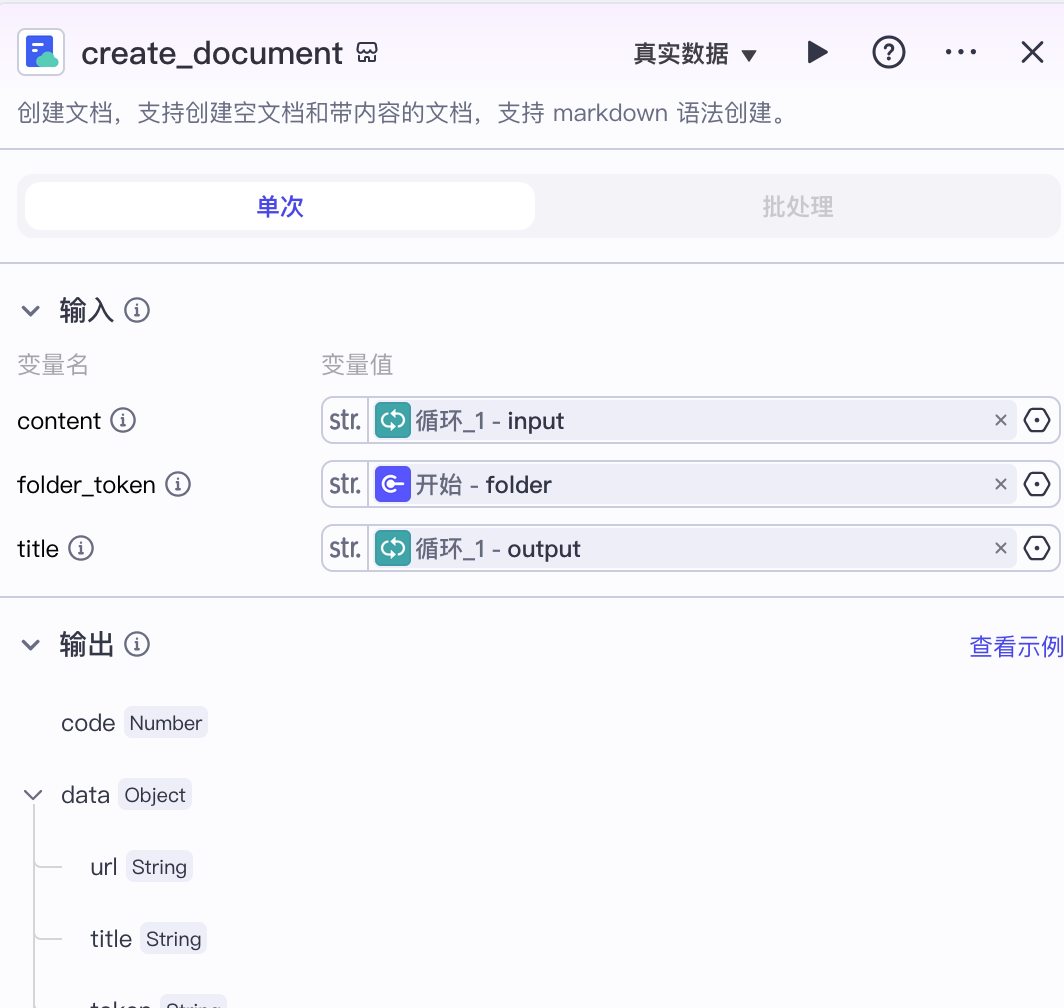
Task: Collapse the 输入 section
Action: tap(31, 311)
